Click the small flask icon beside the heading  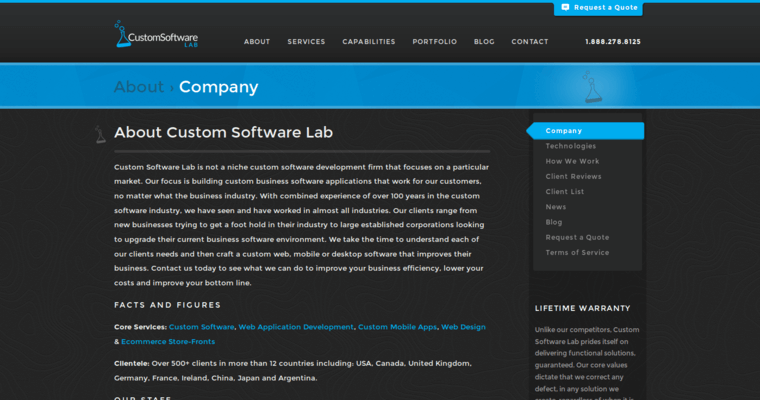pos(100,133)
